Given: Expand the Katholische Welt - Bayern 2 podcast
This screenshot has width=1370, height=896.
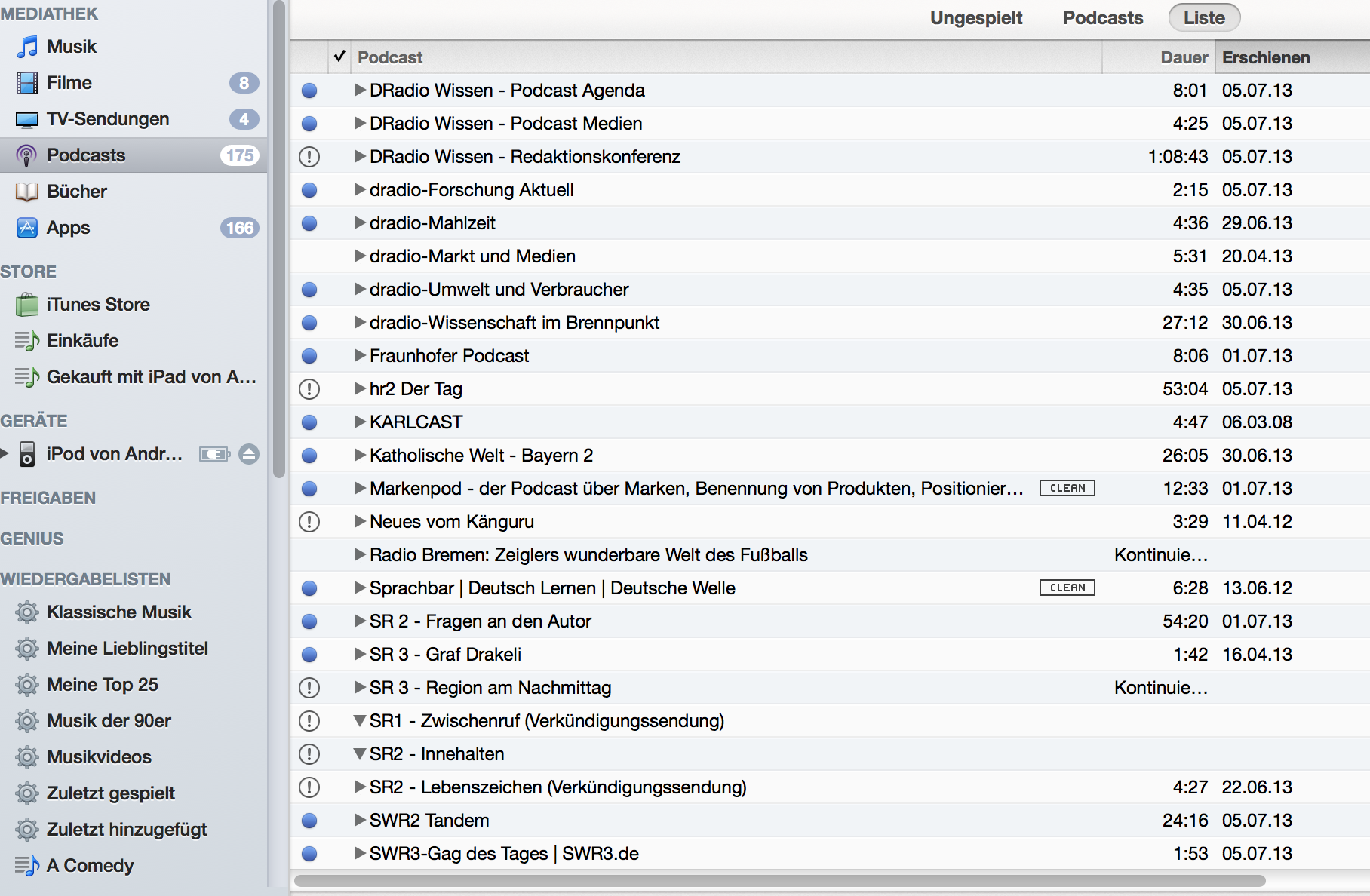Looking at the screenshot, I should (360, 456).
